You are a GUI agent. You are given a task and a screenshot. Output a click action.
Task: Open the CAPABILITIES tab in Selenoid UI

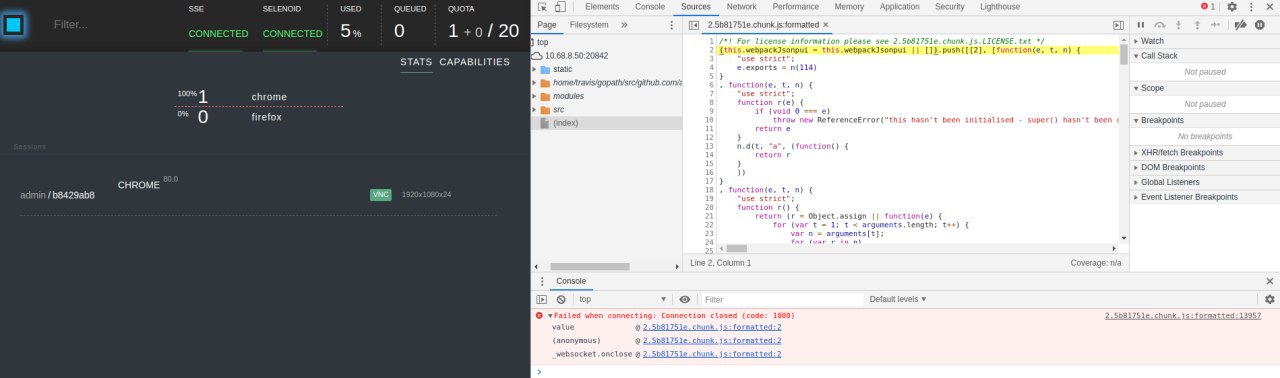pos(474,62)
